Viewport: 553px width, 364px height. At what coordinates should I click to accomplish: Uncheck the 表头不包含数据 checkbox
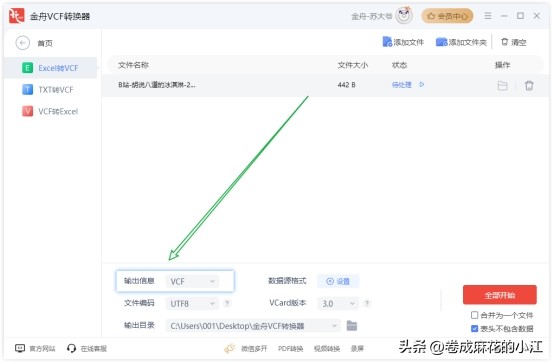click(474, 329)
